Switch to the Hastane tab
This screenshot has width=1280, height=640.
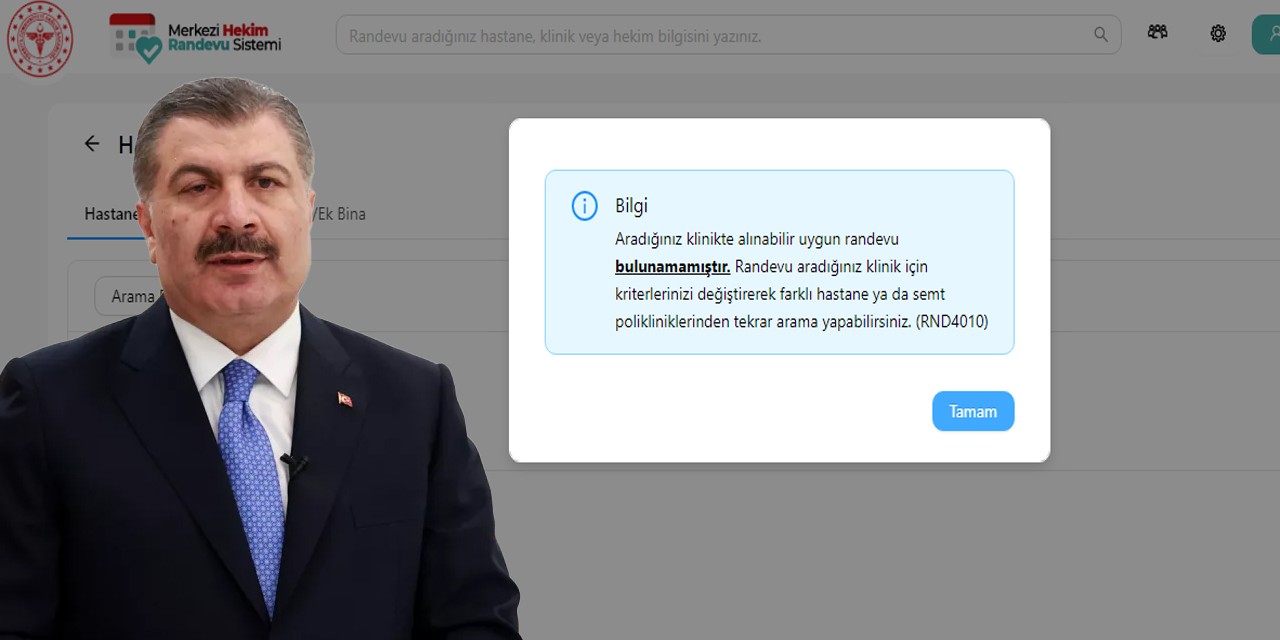point(113,214)
